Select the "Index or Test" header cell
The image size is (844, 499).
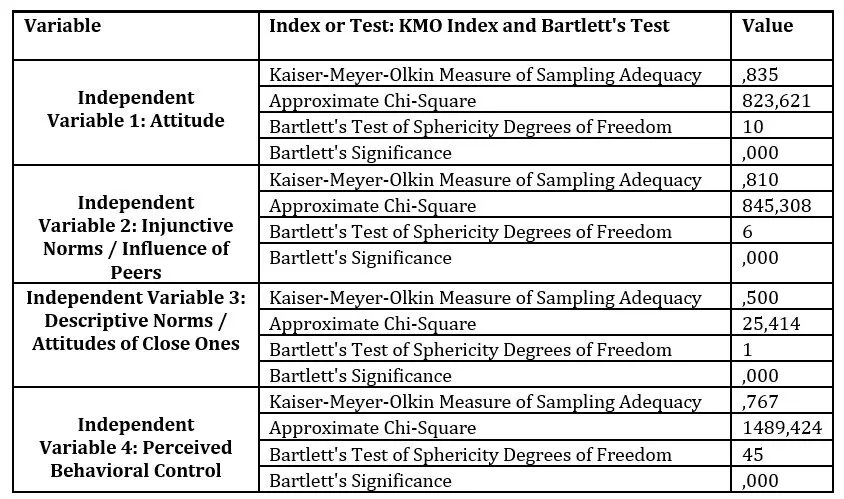pos(469,27)
